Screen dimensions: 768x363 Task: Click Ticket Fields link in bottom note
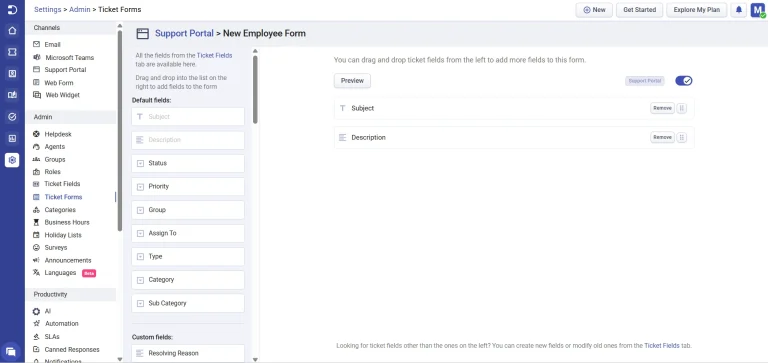tap(662, 345)
